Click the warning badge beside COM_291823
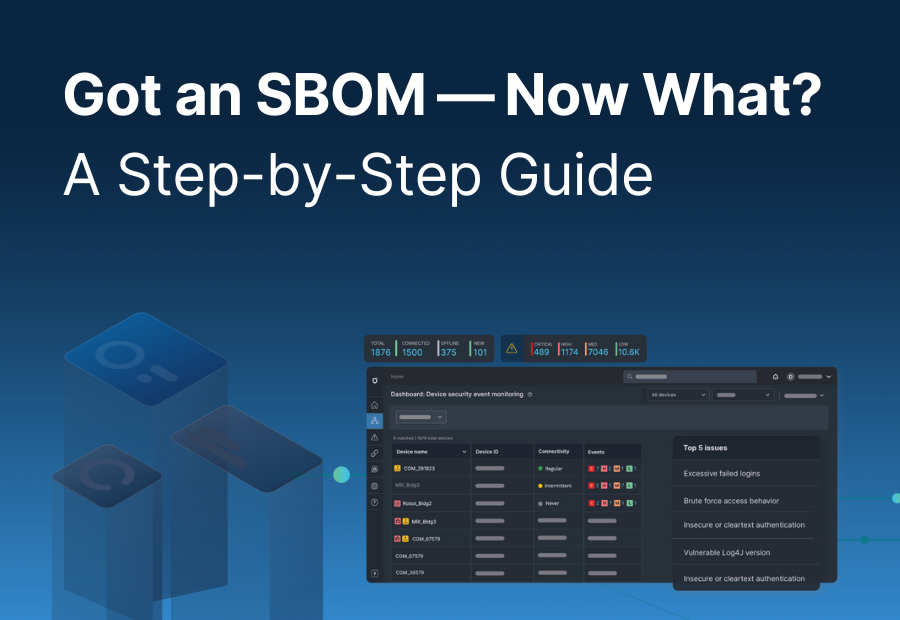The width and height of the screenshot is (900, 620). (397, 469)
